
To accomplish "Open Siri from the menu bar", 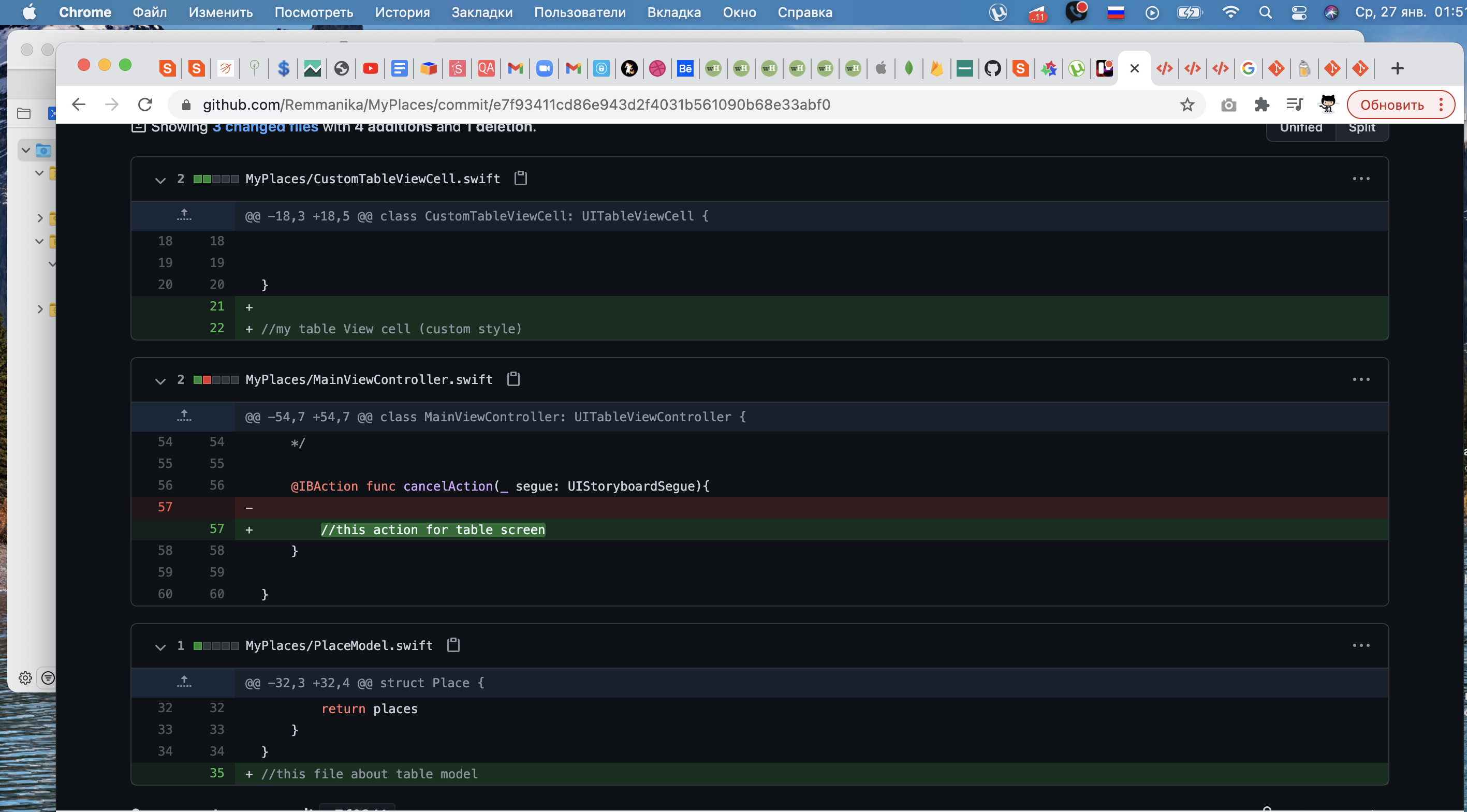I will pos(1331,12).
